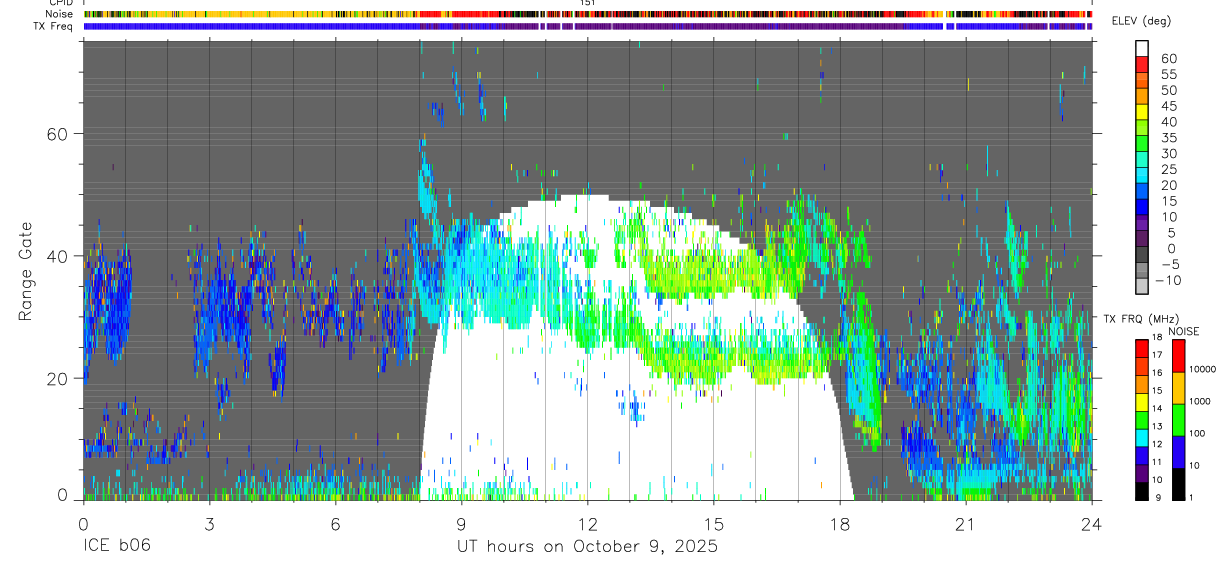Pick the purple 10–11 MHz TX frequency swatch
The image size is (1228, 567).
coord(1142,473)
